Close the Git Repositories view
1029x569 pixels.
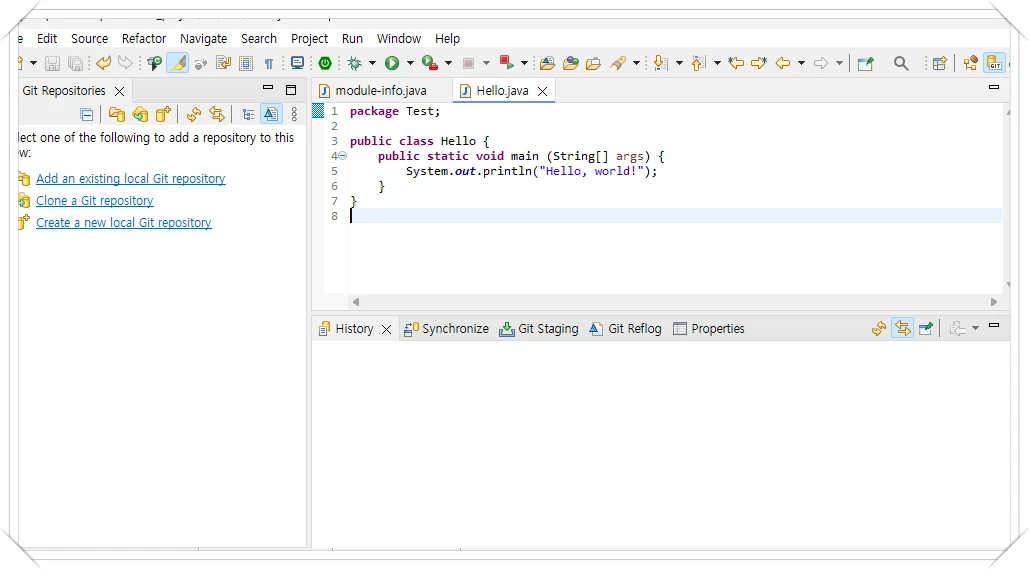pos(119,91)
